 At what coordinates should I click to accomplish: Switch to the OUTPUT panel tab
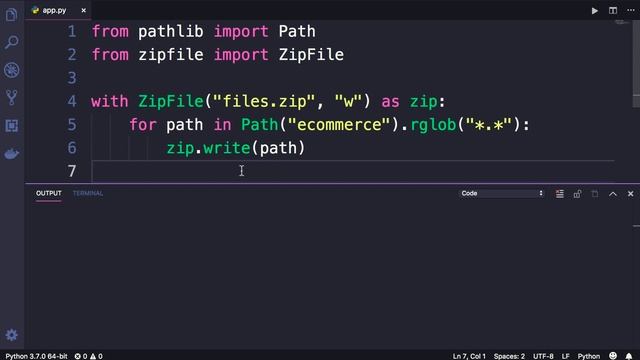pyautogui.click(x=49, y=193)
